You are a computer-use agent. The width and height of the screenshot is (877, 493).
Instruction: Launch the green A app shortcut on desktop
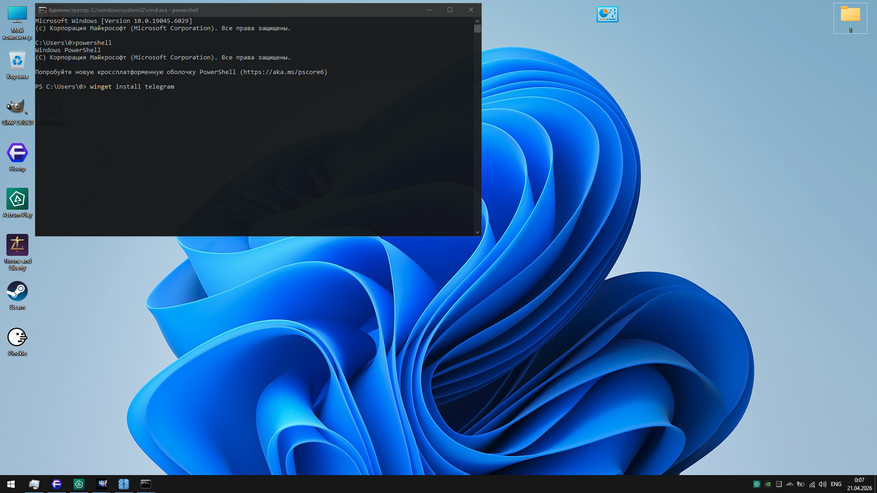click(17, 199)
